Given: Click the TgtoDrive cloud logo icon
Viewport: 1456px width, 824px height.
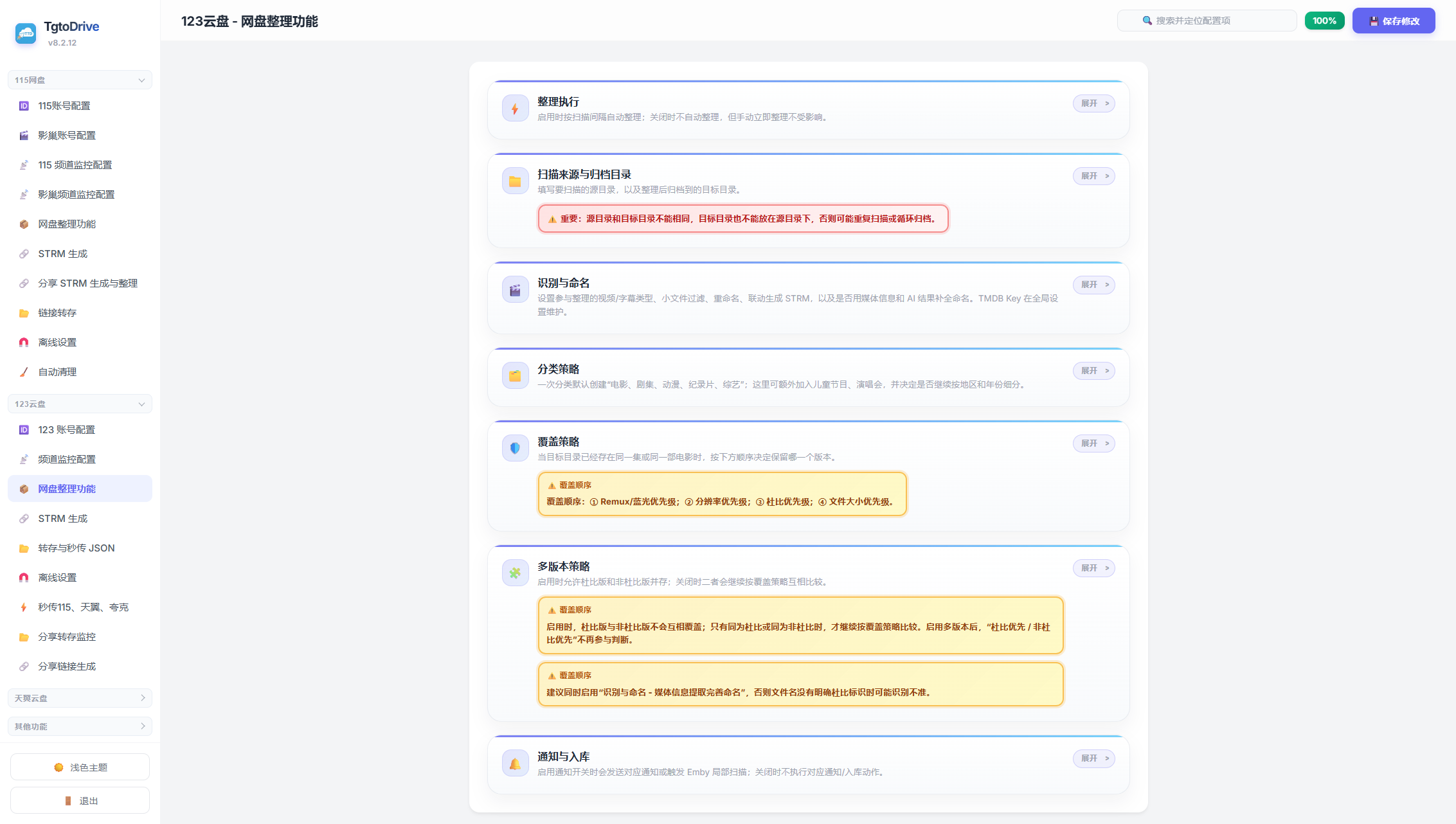Looking at the screenshot, I should tap(26, 33).
